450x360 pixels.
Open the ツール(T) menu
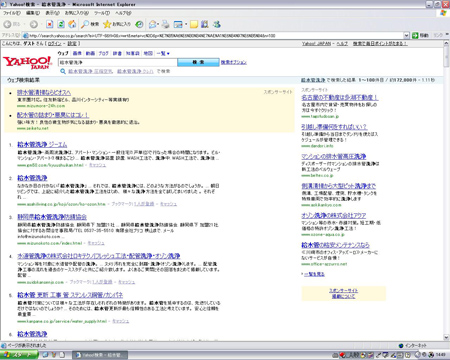tap(102, 13)
